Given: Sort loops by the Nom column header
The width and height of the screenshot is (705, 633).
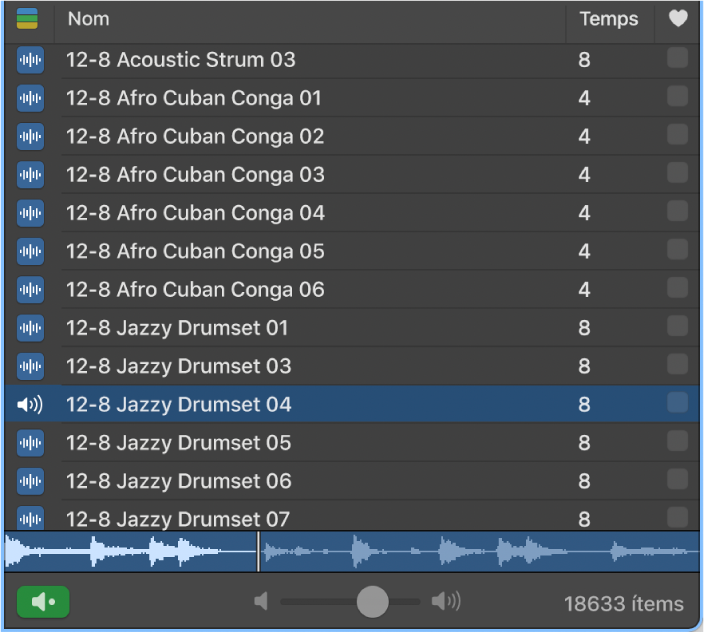Looking at the screenshot, I should (89, 19).
